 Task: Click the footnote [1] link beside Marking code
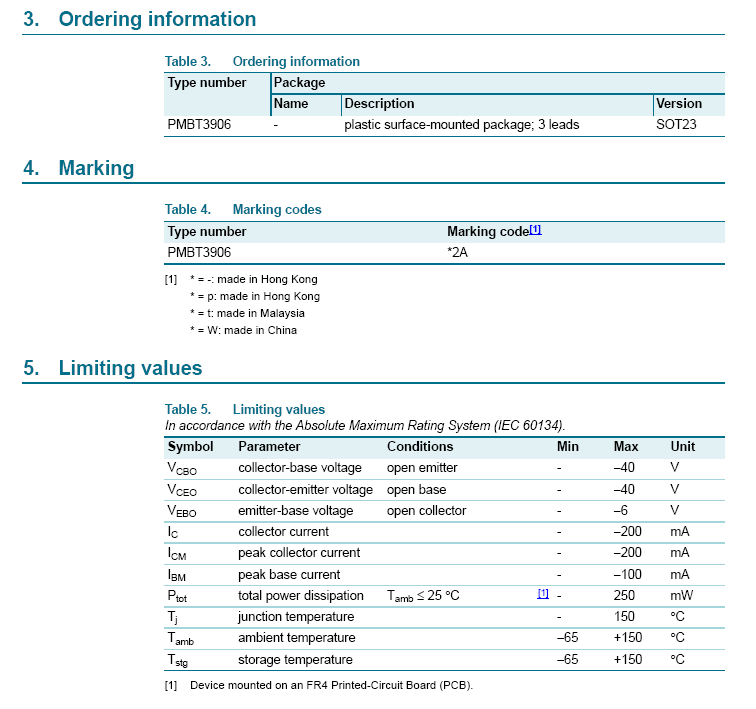[x=535, y=230]
